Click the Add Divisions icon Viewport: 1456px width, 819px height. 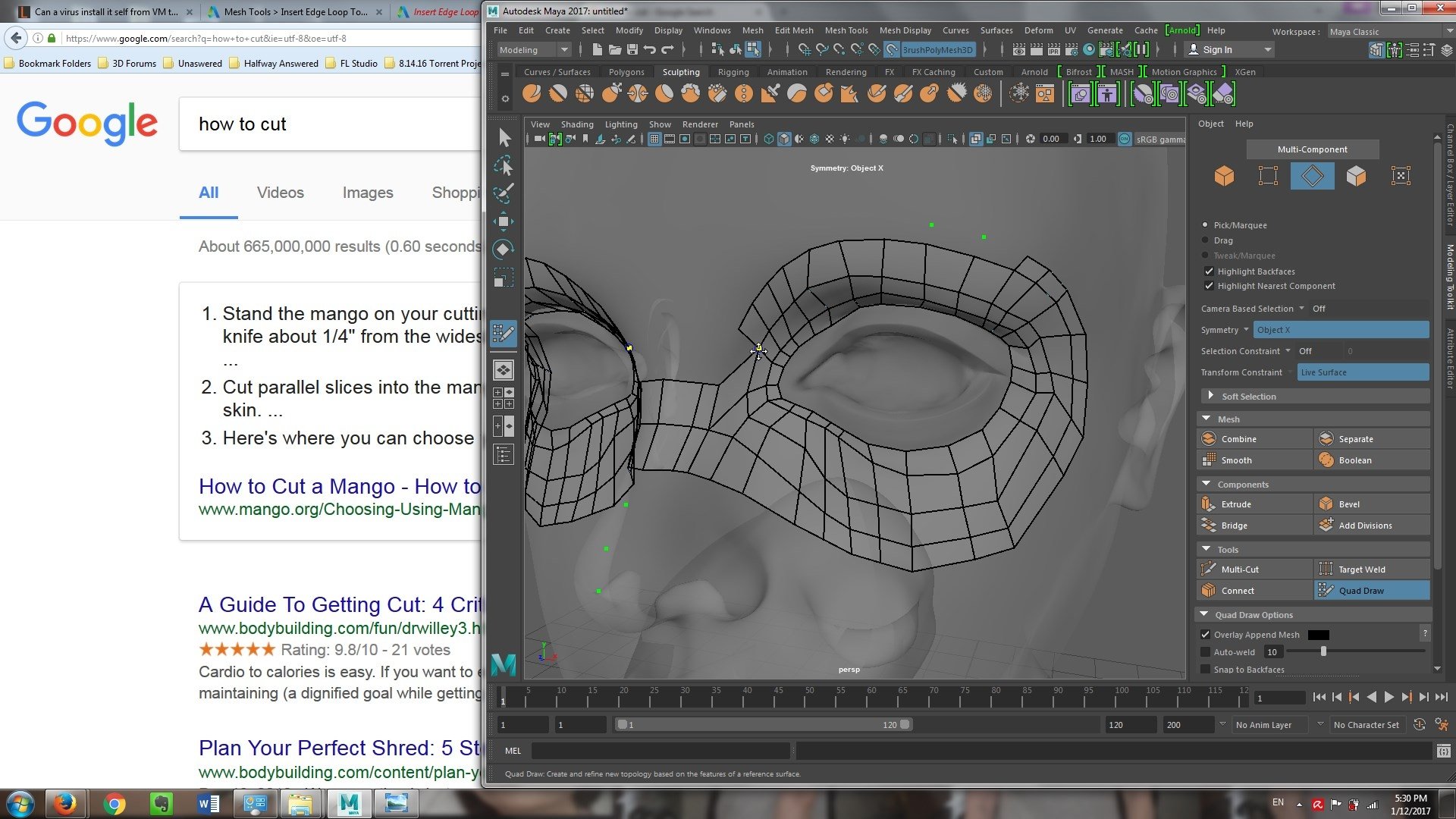point(1326,525)
